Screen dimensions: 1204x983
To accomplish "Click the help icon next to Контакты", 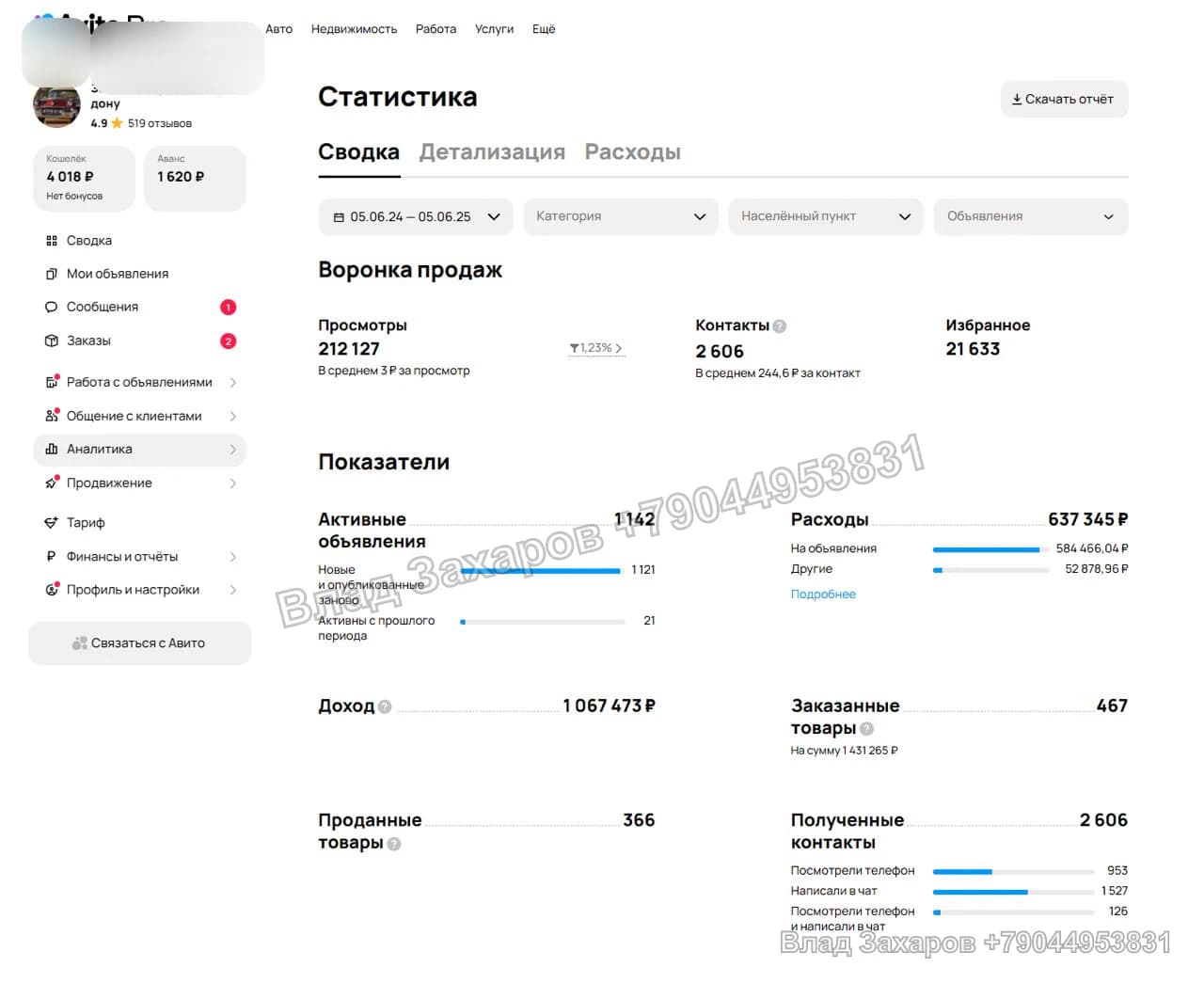I will [779, 326].
